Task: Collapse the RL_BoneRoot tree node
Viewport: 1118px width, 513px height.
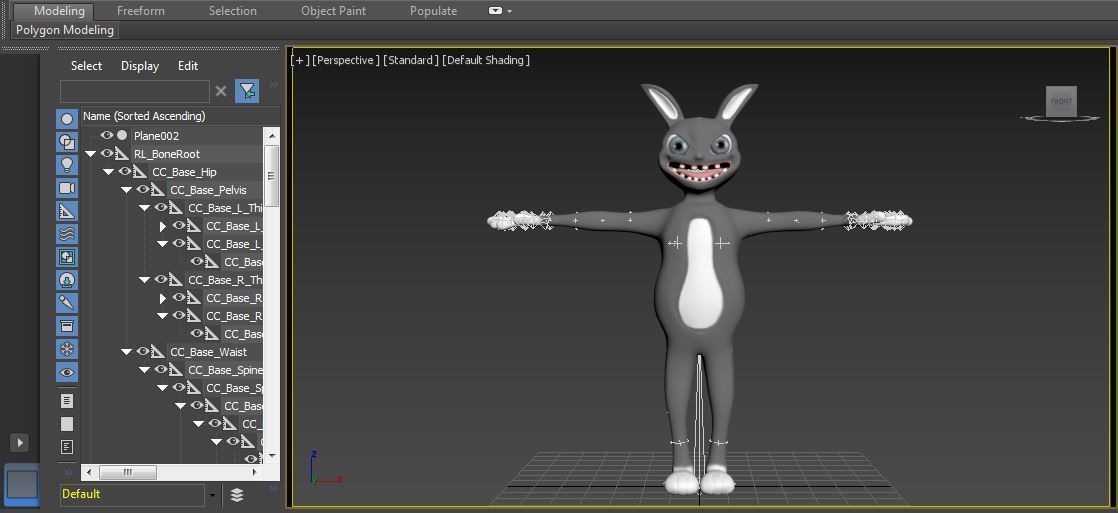Action: pyautogui.click(x=91, y=154)
